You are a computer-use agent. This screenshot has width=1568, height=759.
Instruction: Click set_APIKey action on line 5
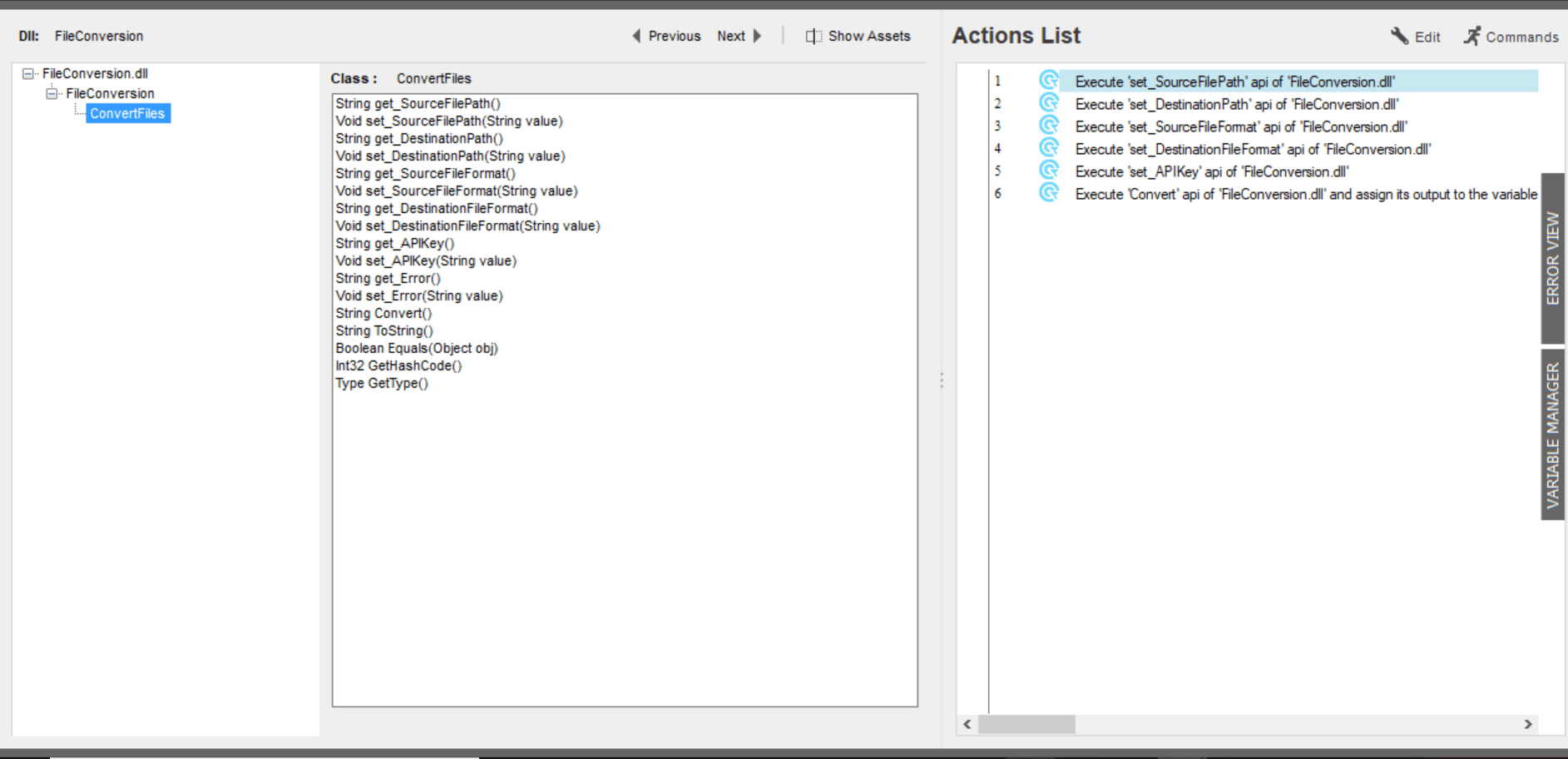pos(1212,171)
